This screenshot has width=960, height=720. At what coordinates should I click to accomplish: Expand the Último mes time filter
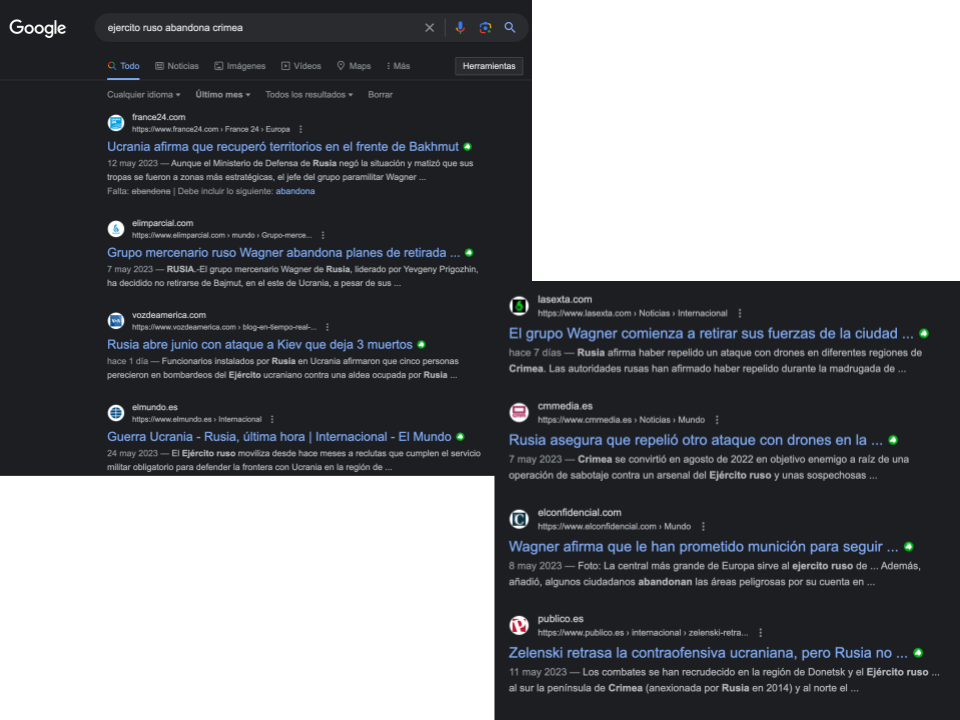coord(223,95)
